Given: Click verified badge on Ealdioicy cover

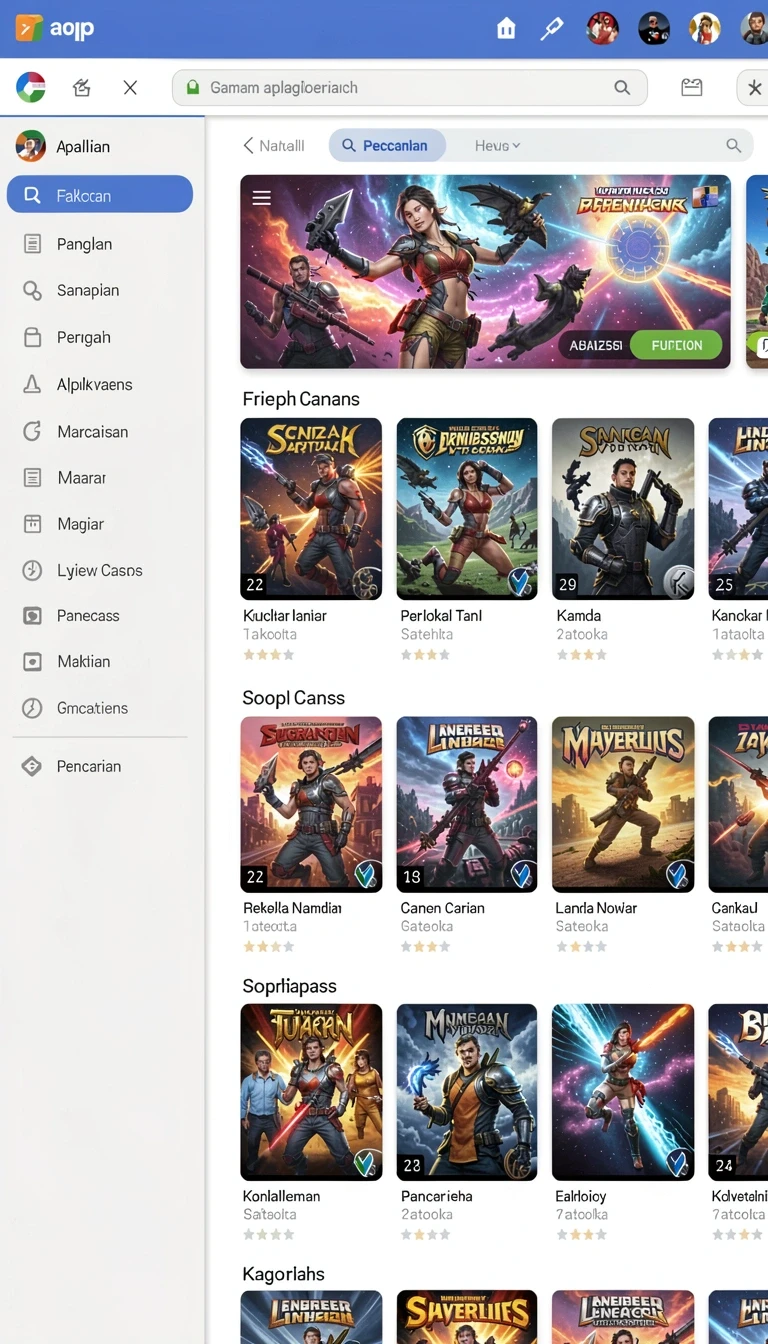Looking at the screenshot, I should [678, 1163].
